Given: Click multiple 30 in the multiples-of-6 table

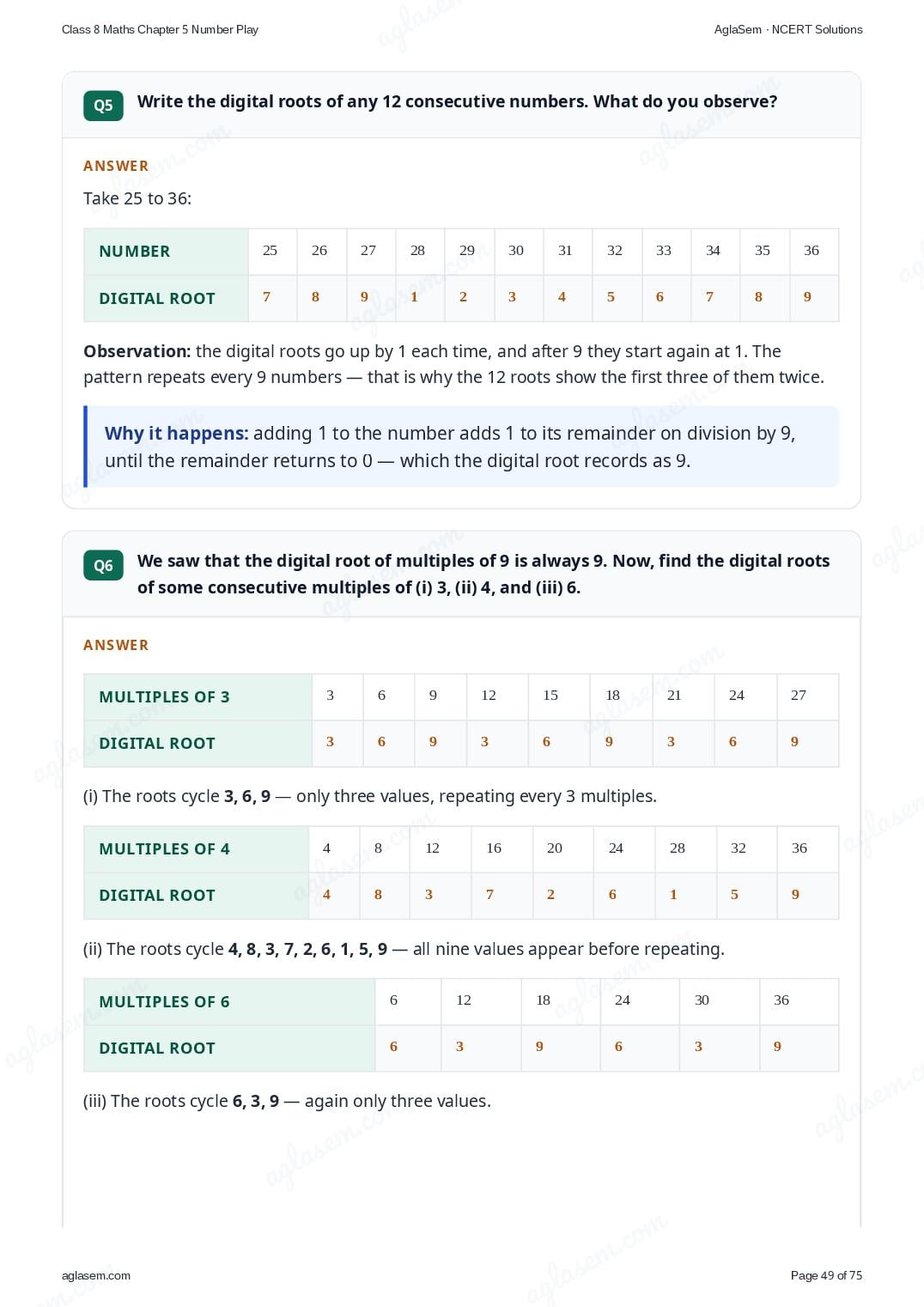Looking at the screenshot, I should coord(702,1000).
